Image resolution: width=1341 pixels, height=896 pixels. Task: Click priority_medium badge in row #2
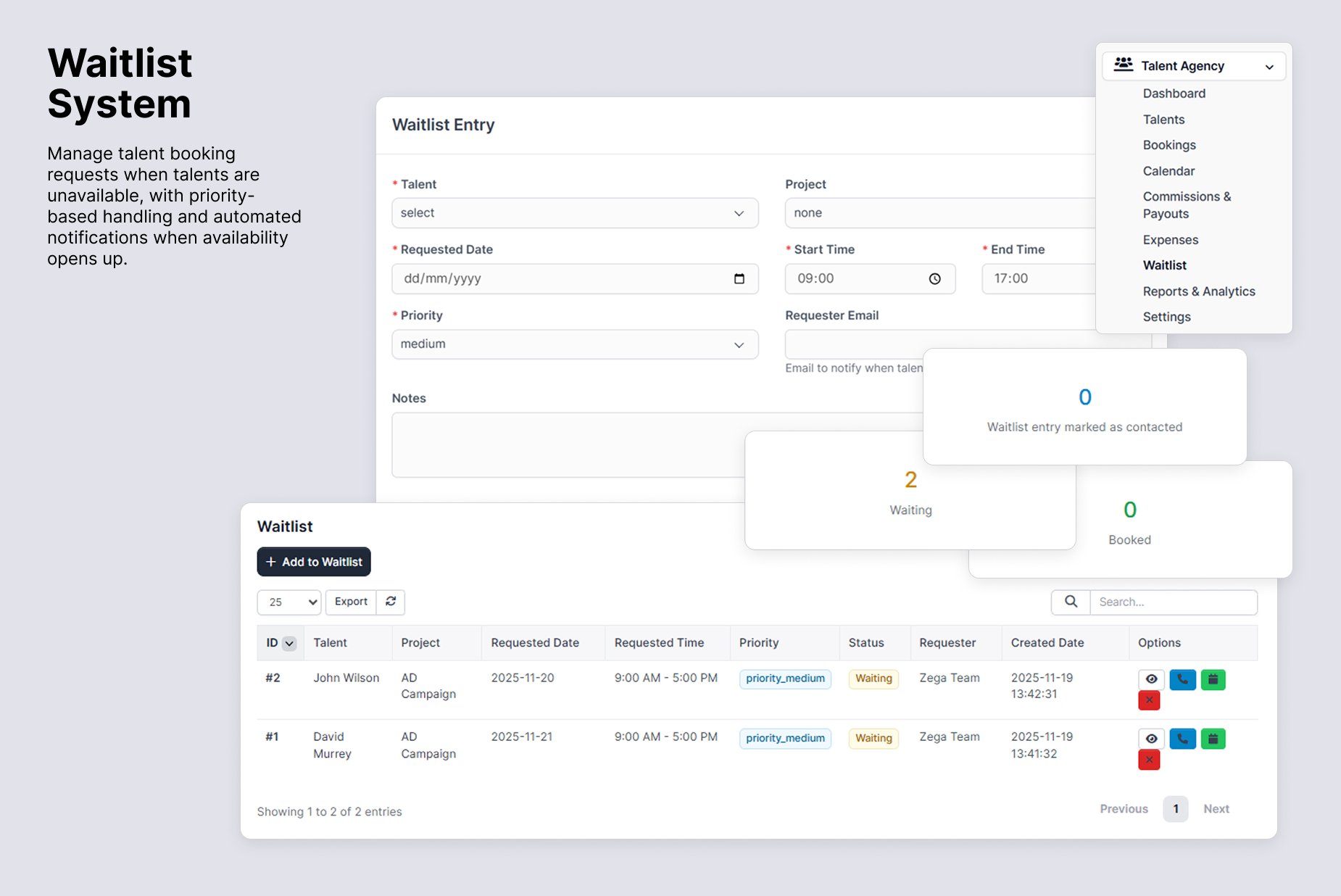[x=785, y=679]
